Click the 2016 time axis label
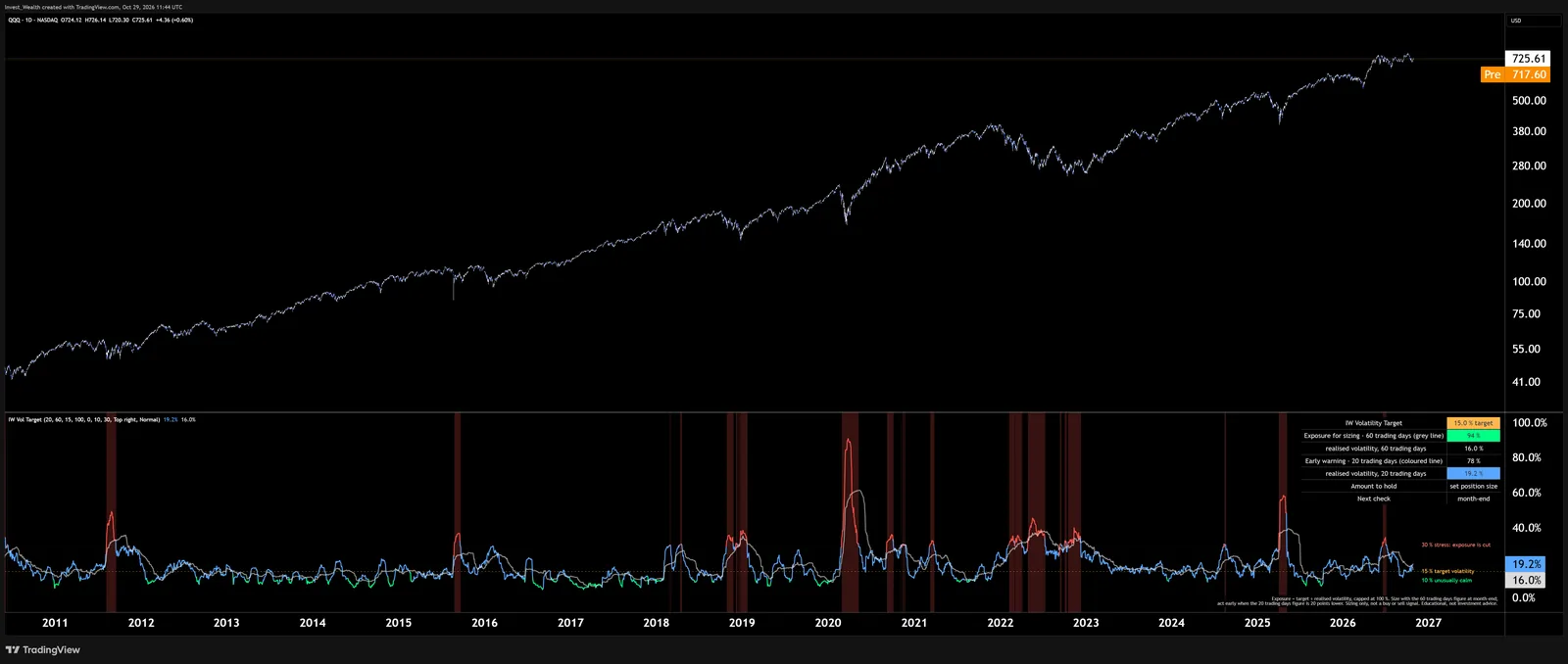This screenshot has width=1568, height=664. coord(484,623)
